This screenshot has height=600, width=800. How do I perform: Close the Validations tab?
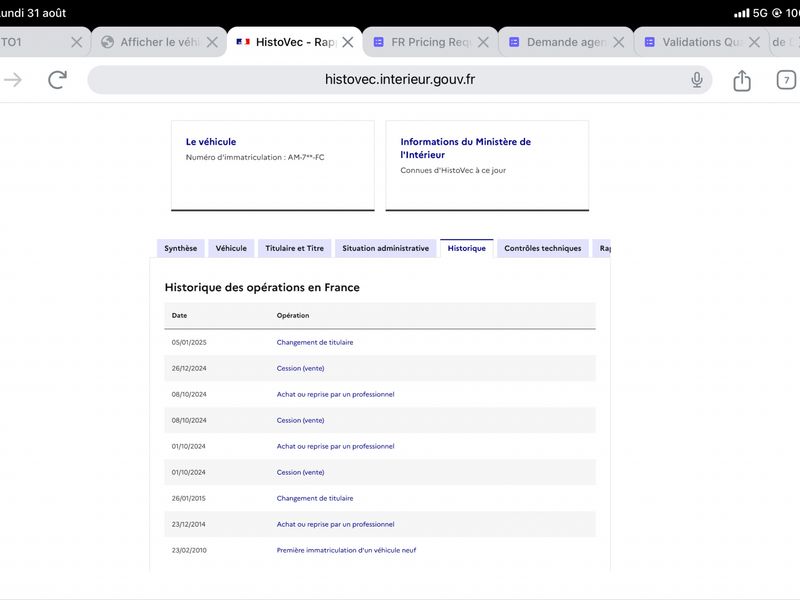[754, 42]
